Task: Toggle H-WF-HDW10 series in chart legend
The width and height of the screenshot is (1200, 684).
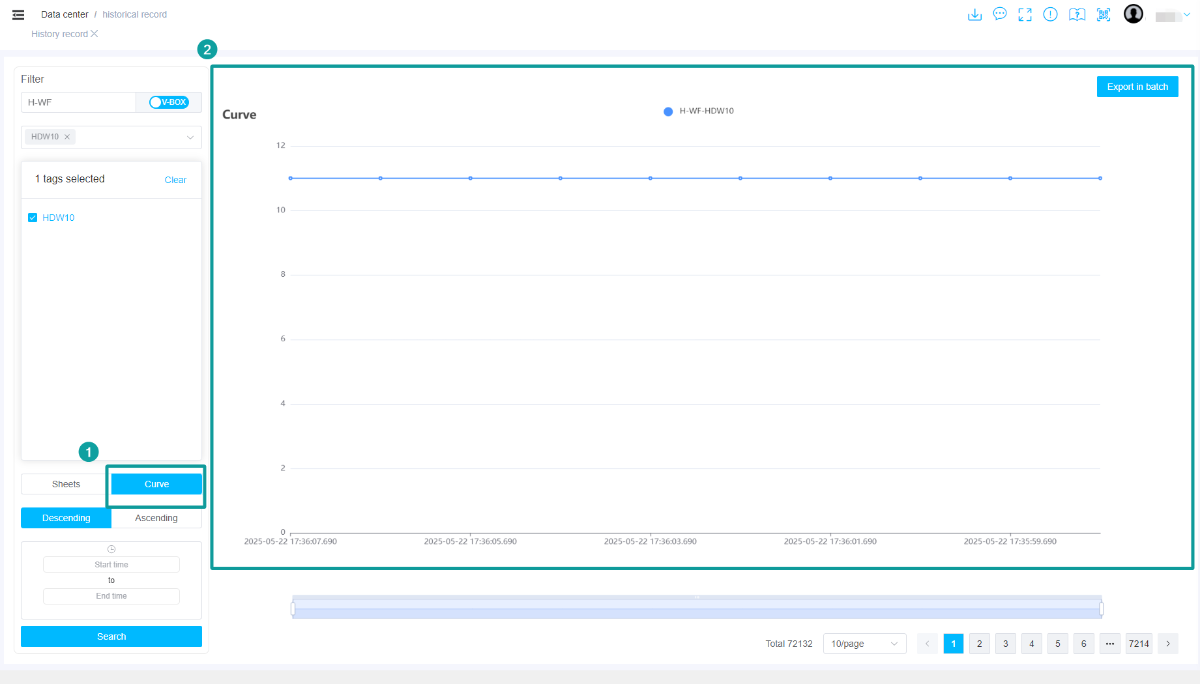Action: [x=699, y=111]
